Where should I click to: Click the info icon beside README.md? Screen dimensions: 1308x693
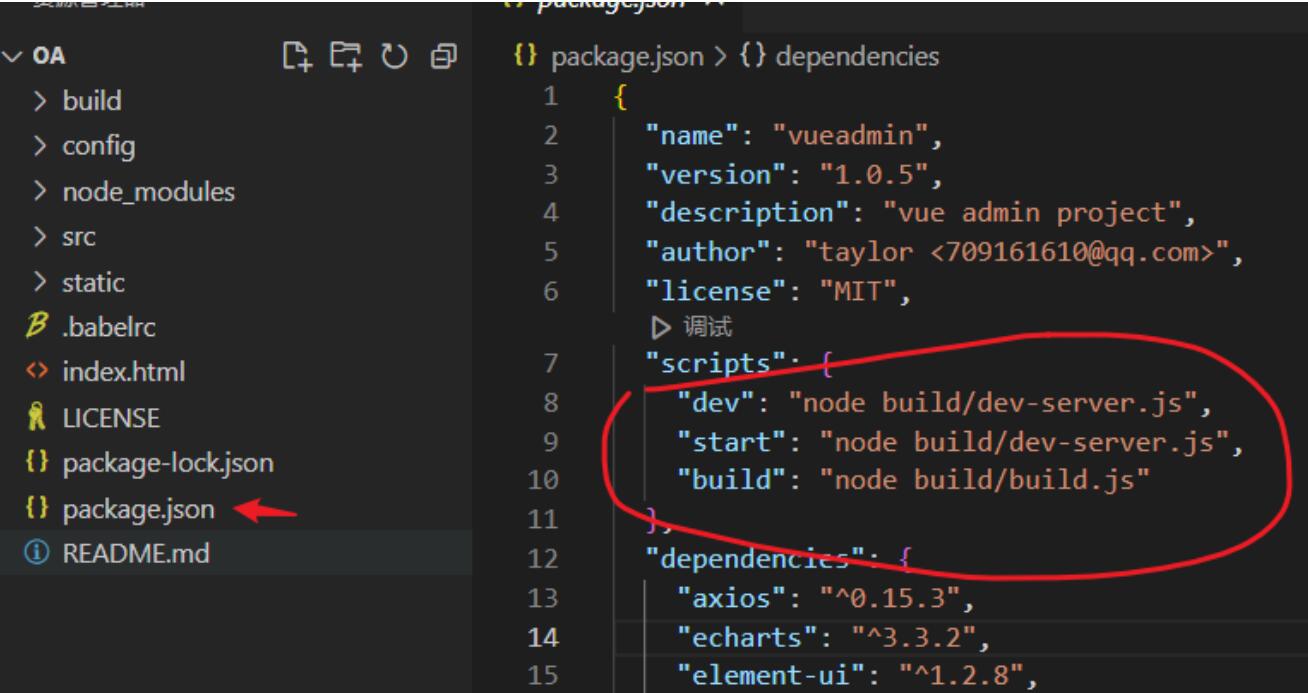tap(31, 553)
